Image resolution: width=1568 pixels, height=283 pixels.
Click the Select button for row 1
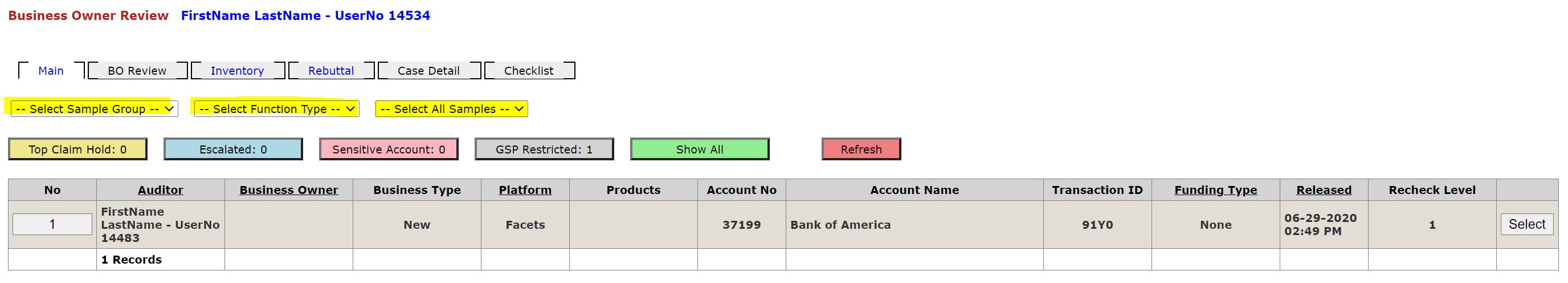click(1527, 224)
